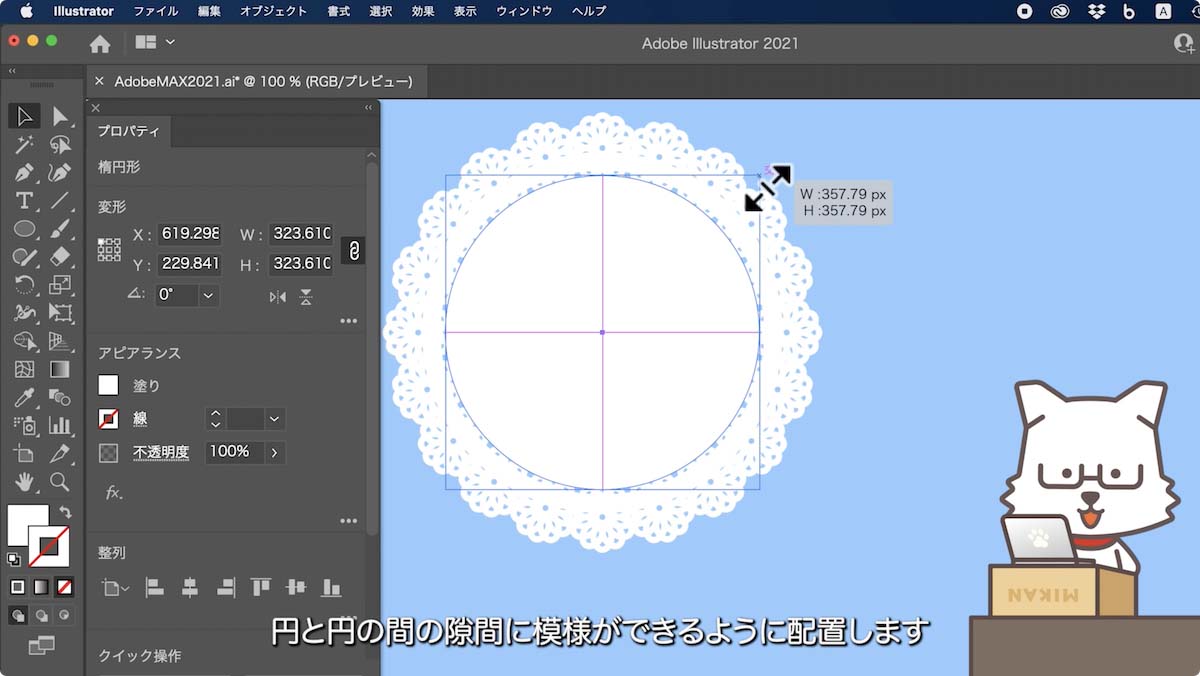1200x676 pixels.
Task: Align objects horizontally left
Action: click(x=154, y=588)
